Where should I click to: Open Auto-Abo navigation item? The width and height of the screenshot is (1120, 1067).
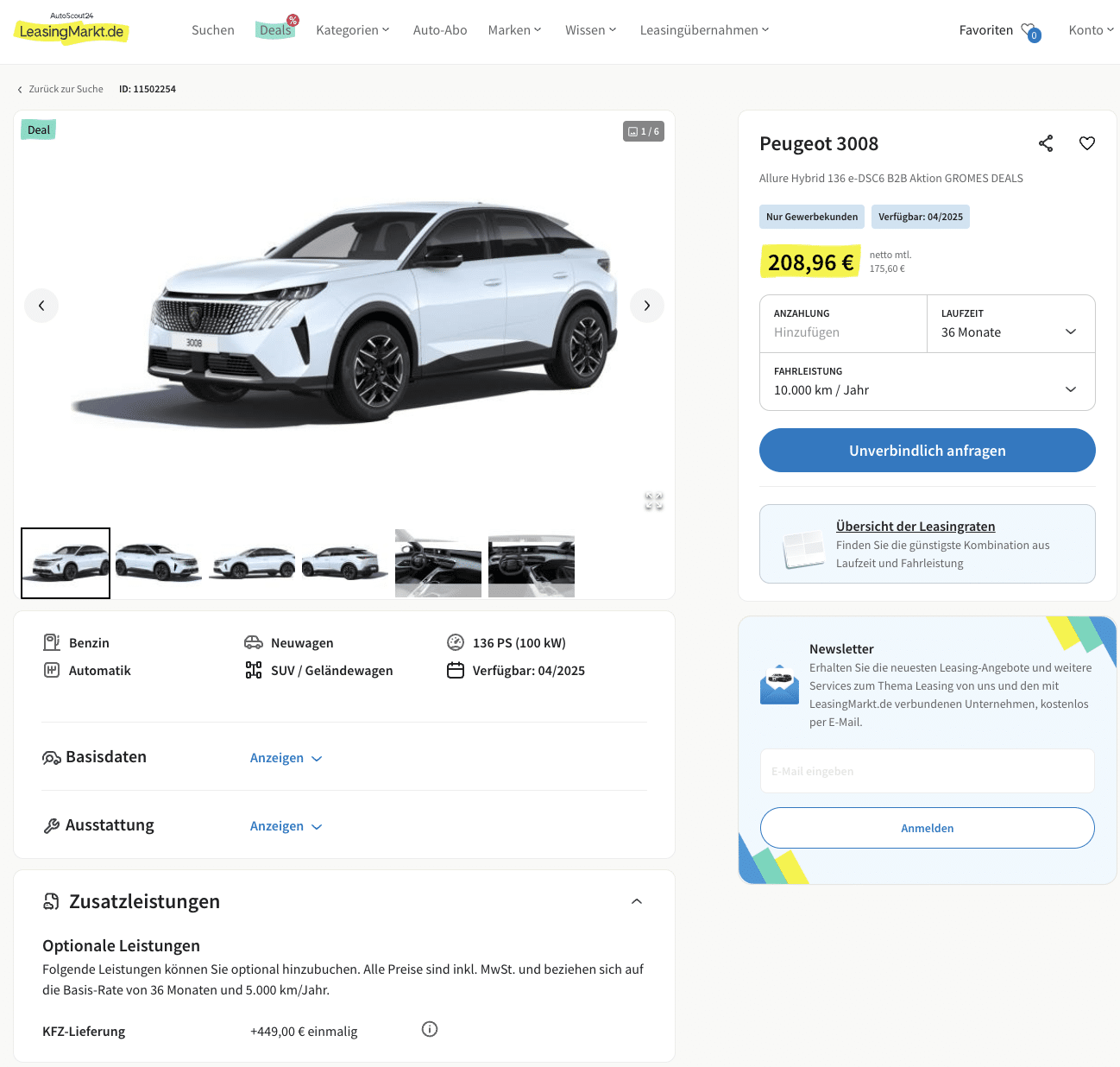tap(440, 30)
